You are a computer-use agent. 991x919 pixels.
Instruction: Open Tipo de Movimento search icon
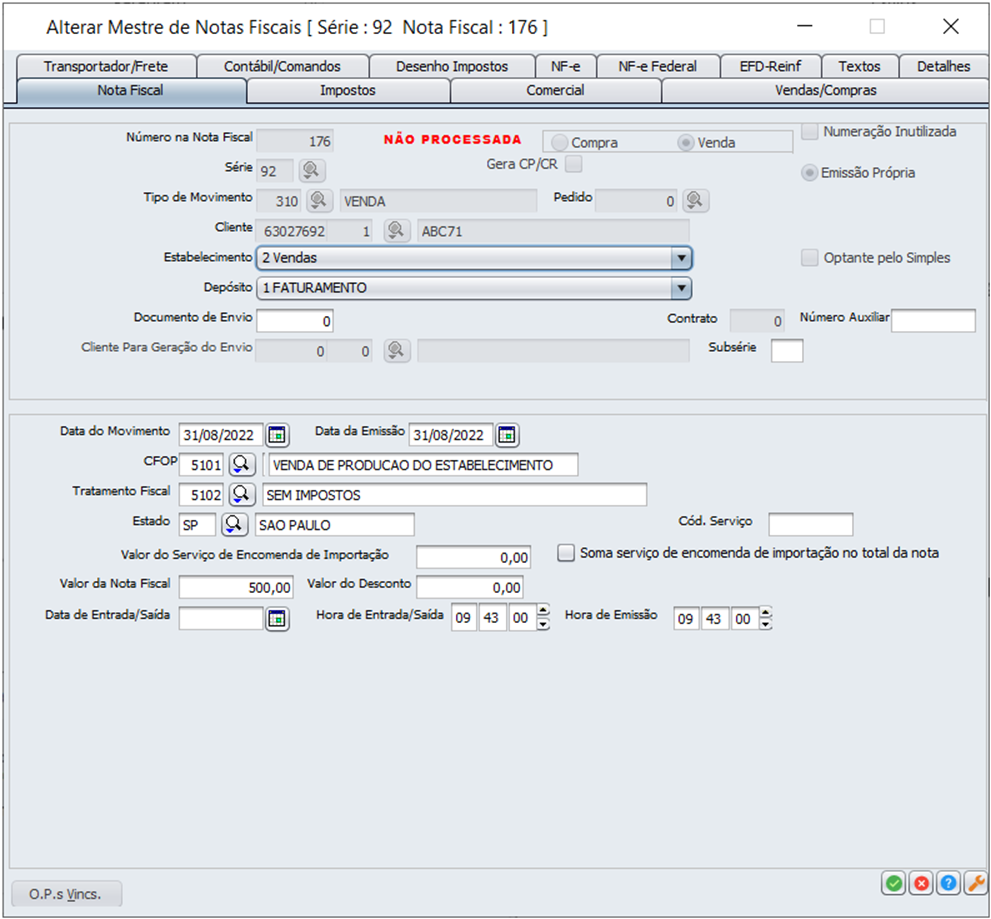[319, 200]
